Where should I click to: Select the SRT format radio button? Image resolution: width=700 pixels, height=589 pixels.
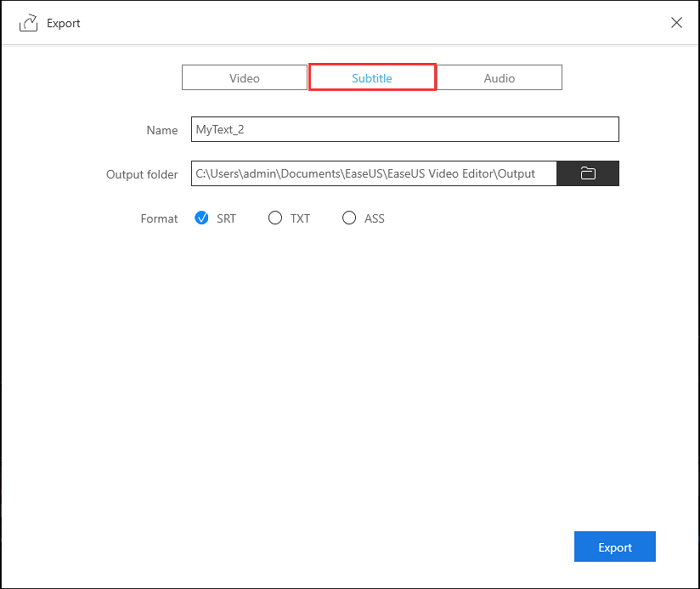coord(201,218)
